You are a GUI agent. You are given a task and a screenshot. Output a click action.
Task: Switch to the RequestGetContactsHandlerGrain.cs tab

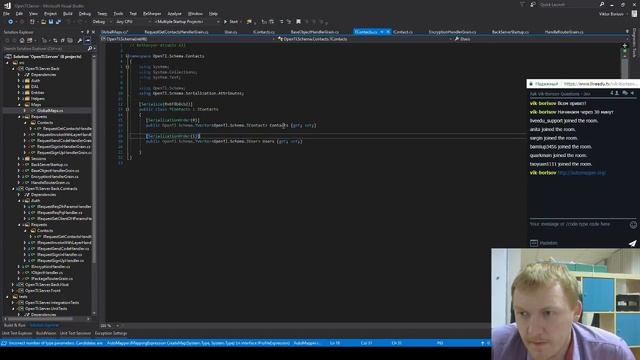176,32
